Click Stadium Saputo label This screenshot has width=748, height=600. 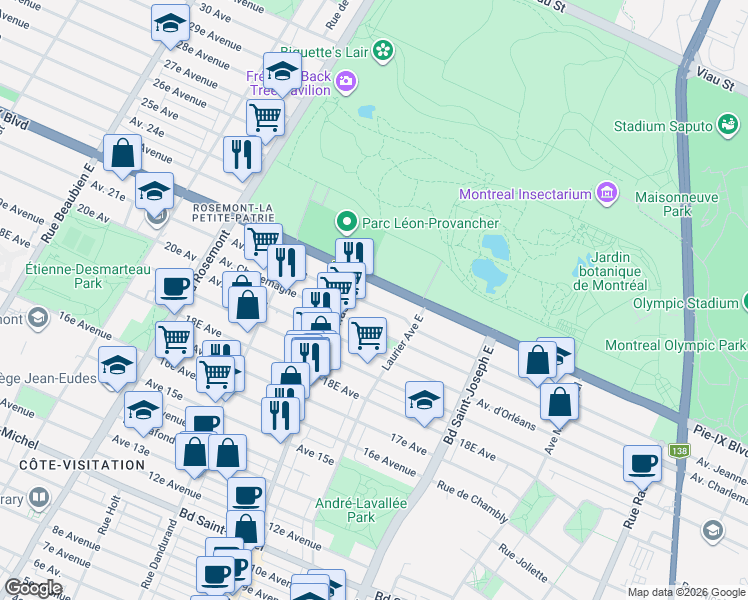(x=663, y=126)
